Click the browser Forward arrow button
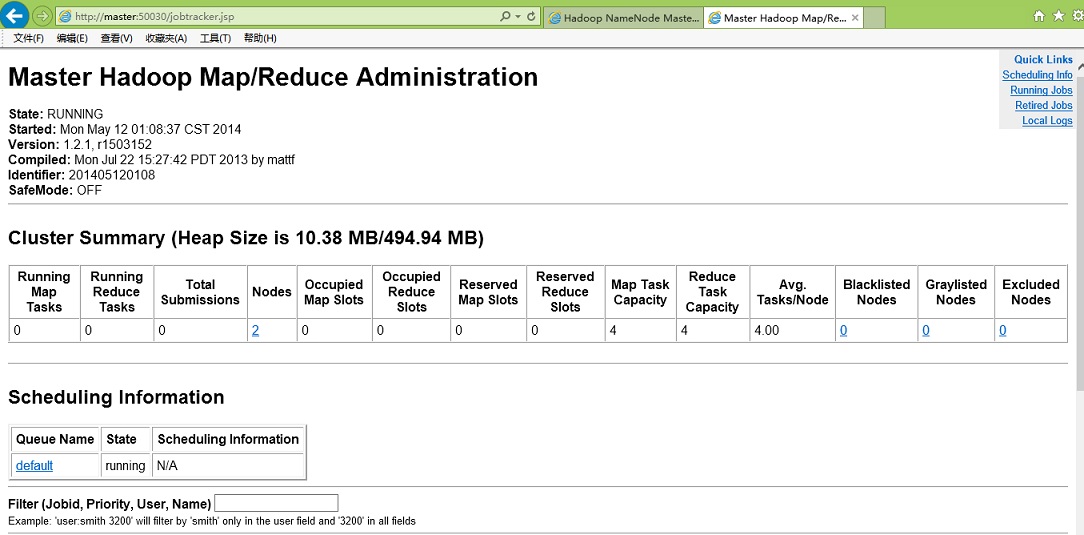 coord(42,16)
